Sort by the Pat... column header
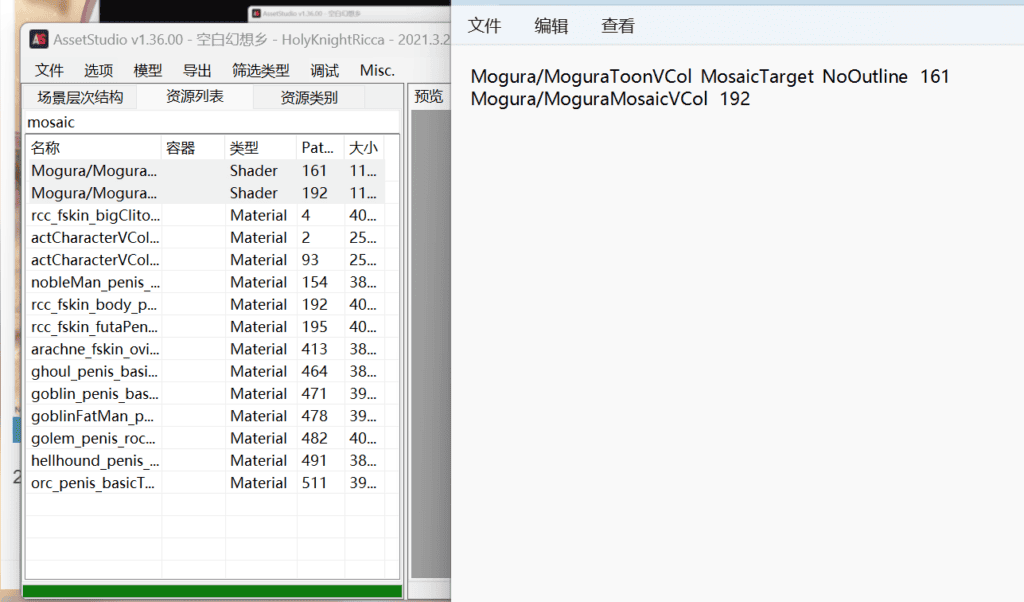The image size is (1024, 602). [321, 148]
